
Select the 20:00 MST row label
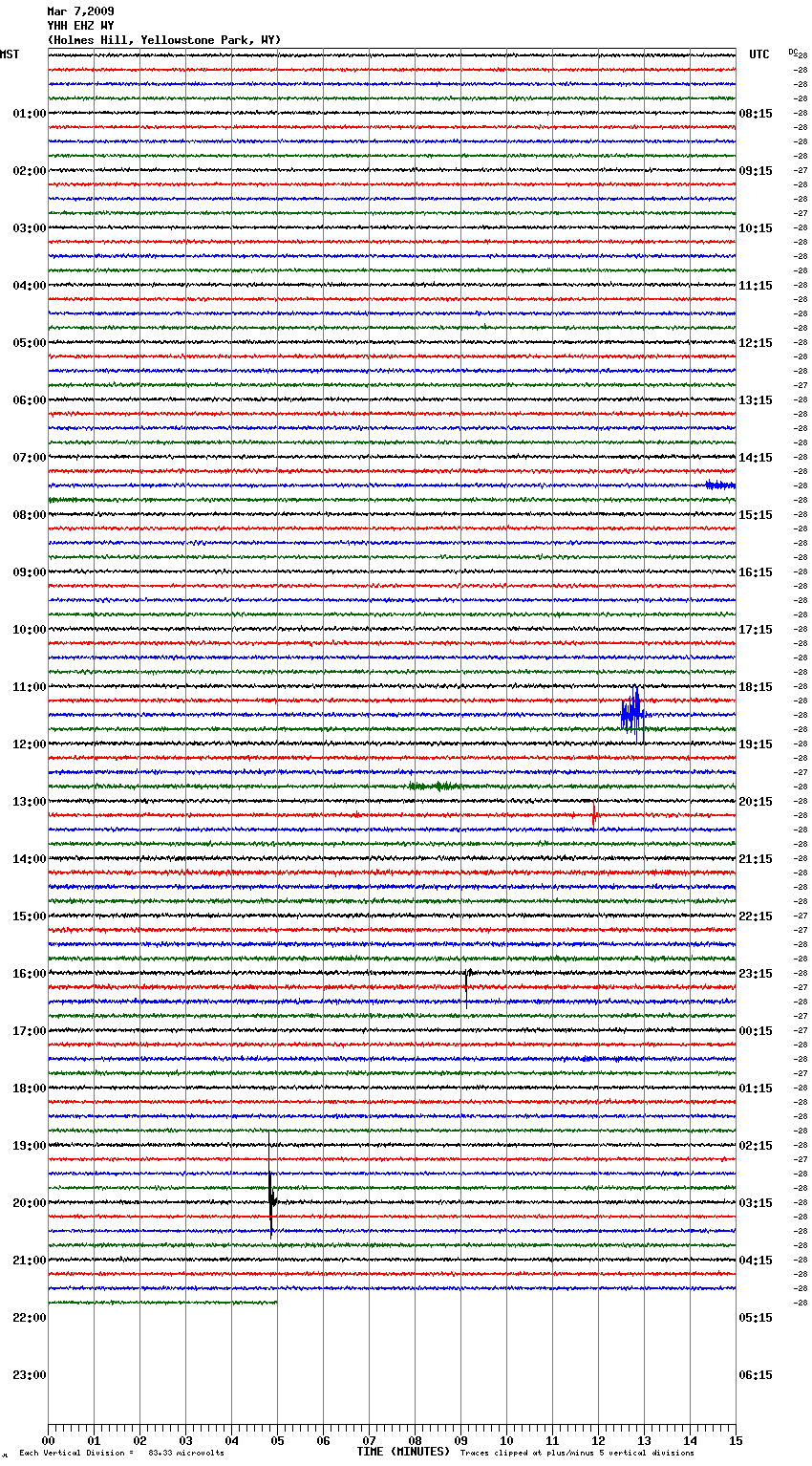point(30,1203)
